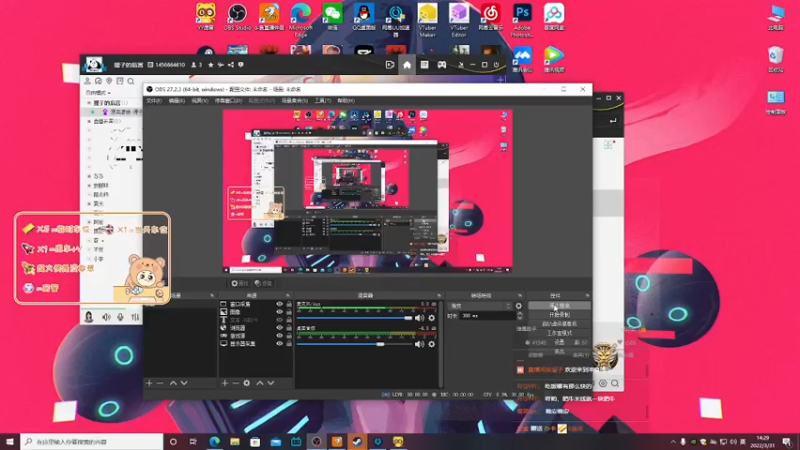Viewport: 800px width, 450px height.
Task: Click the Start Virtual Camera button
Action: [559, 324]
